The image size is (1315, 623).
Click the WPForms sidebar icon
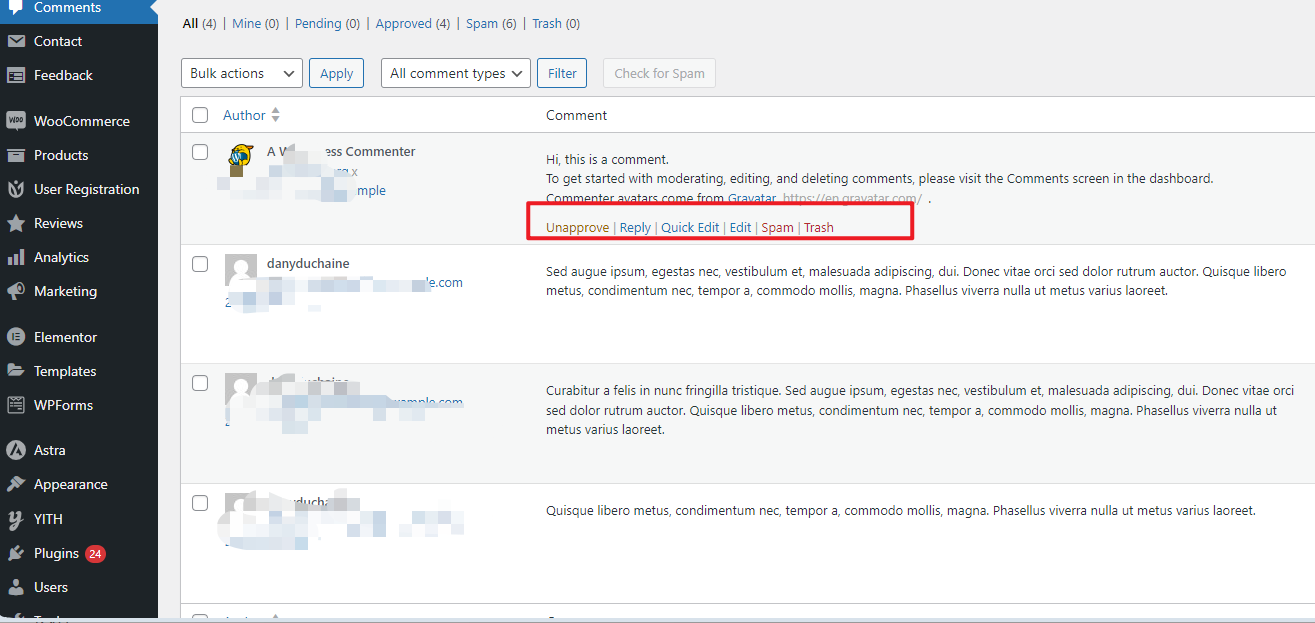point(64,404)
